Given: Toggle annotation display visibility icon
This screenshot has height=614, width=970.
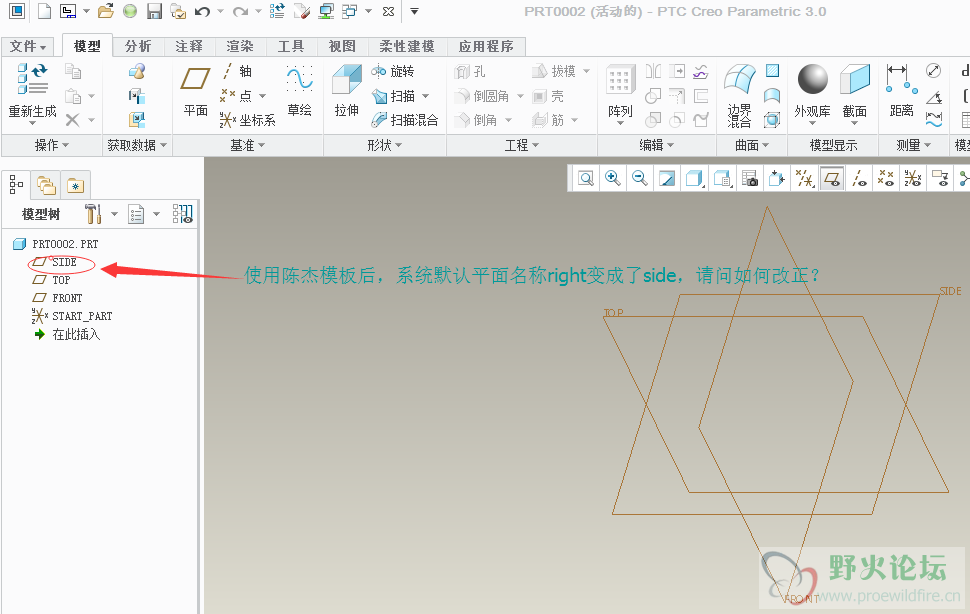Looking at the screenshot, I should (940, 179).
